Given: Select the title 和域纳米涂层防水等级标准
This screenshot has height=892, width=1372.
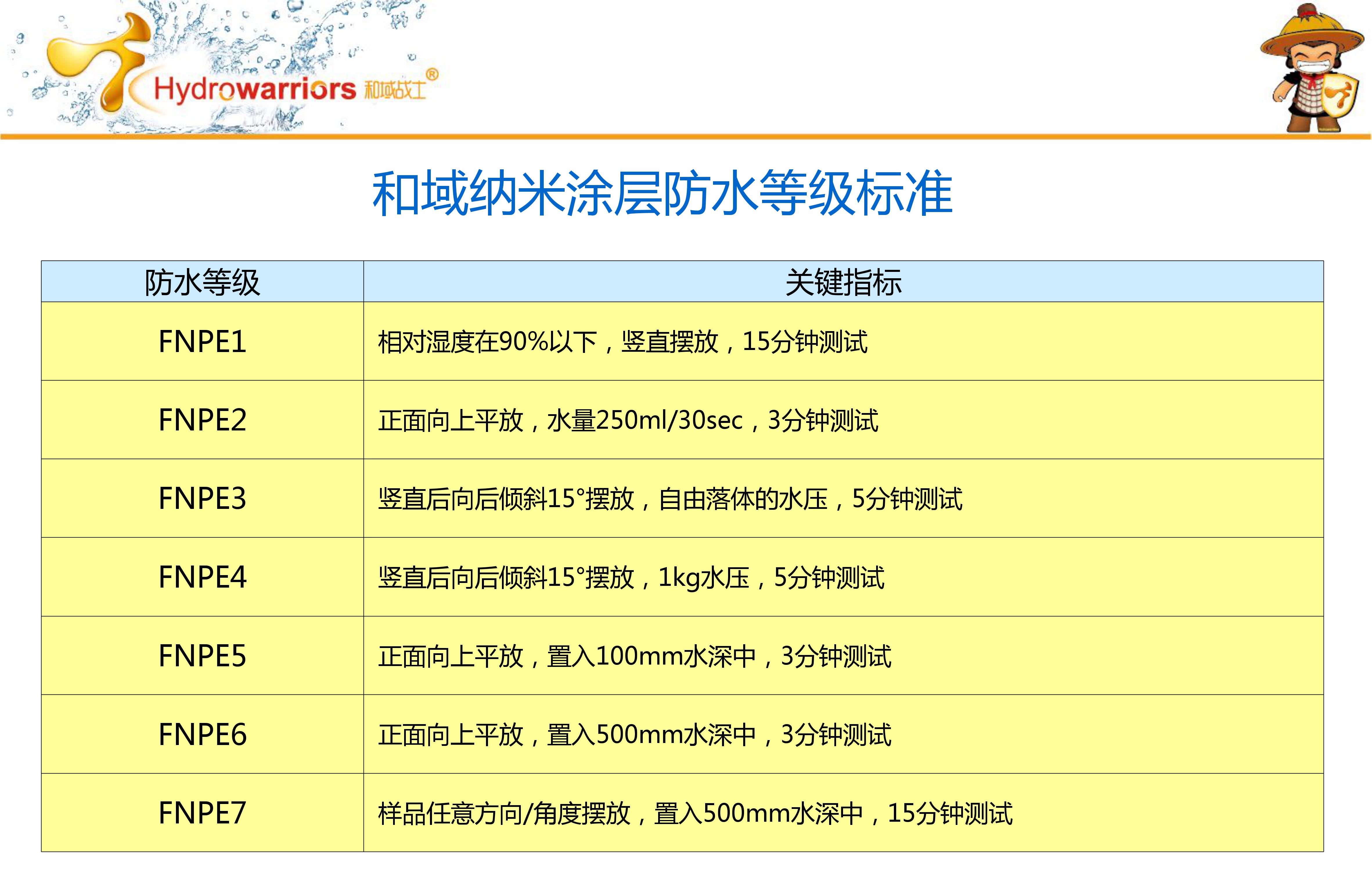Looking at the screenshot, I should (662, 194).
